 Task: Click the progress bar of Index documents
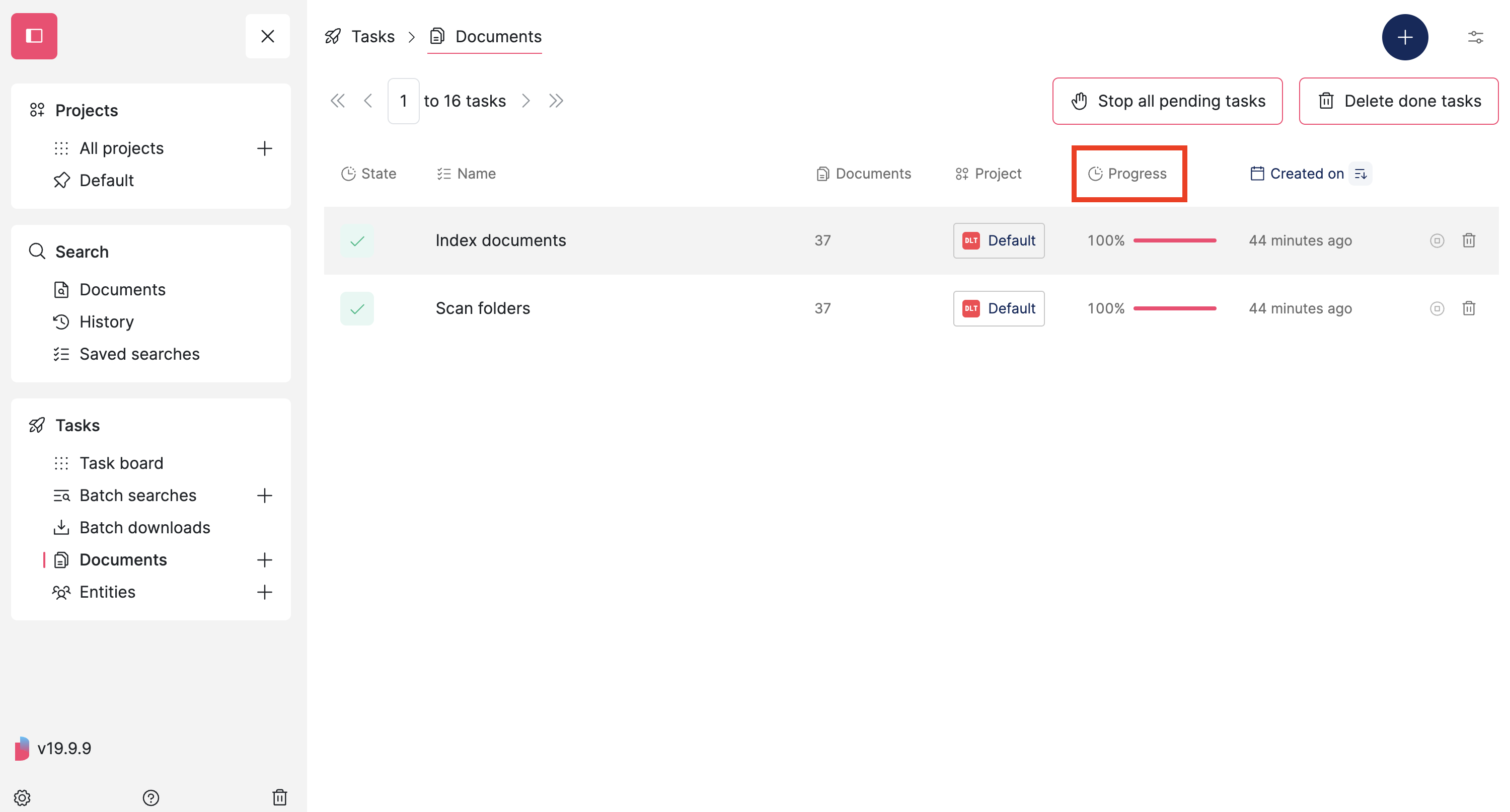pos(1174,240)
